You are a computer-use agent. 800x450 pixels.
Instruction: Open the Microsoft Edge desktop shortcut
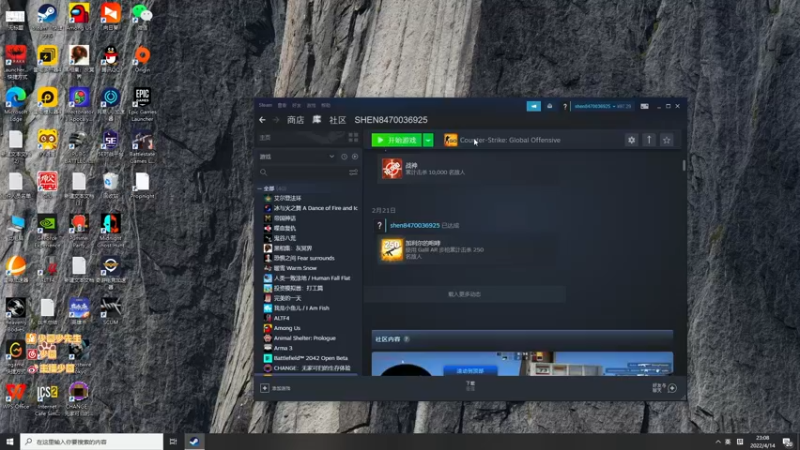[x=16, y=104]
